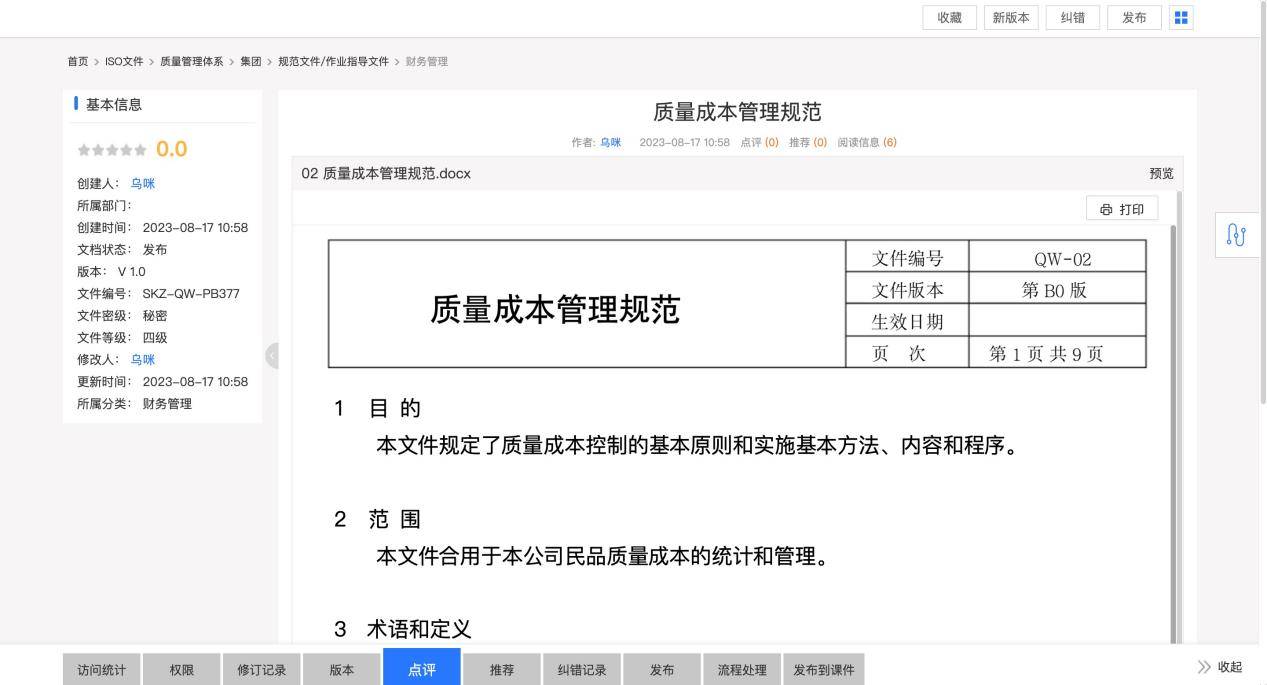The width and height of the screenshot is (1267, 685).
Task: Click the 0.0 rating score
Action: pos(171,149)
